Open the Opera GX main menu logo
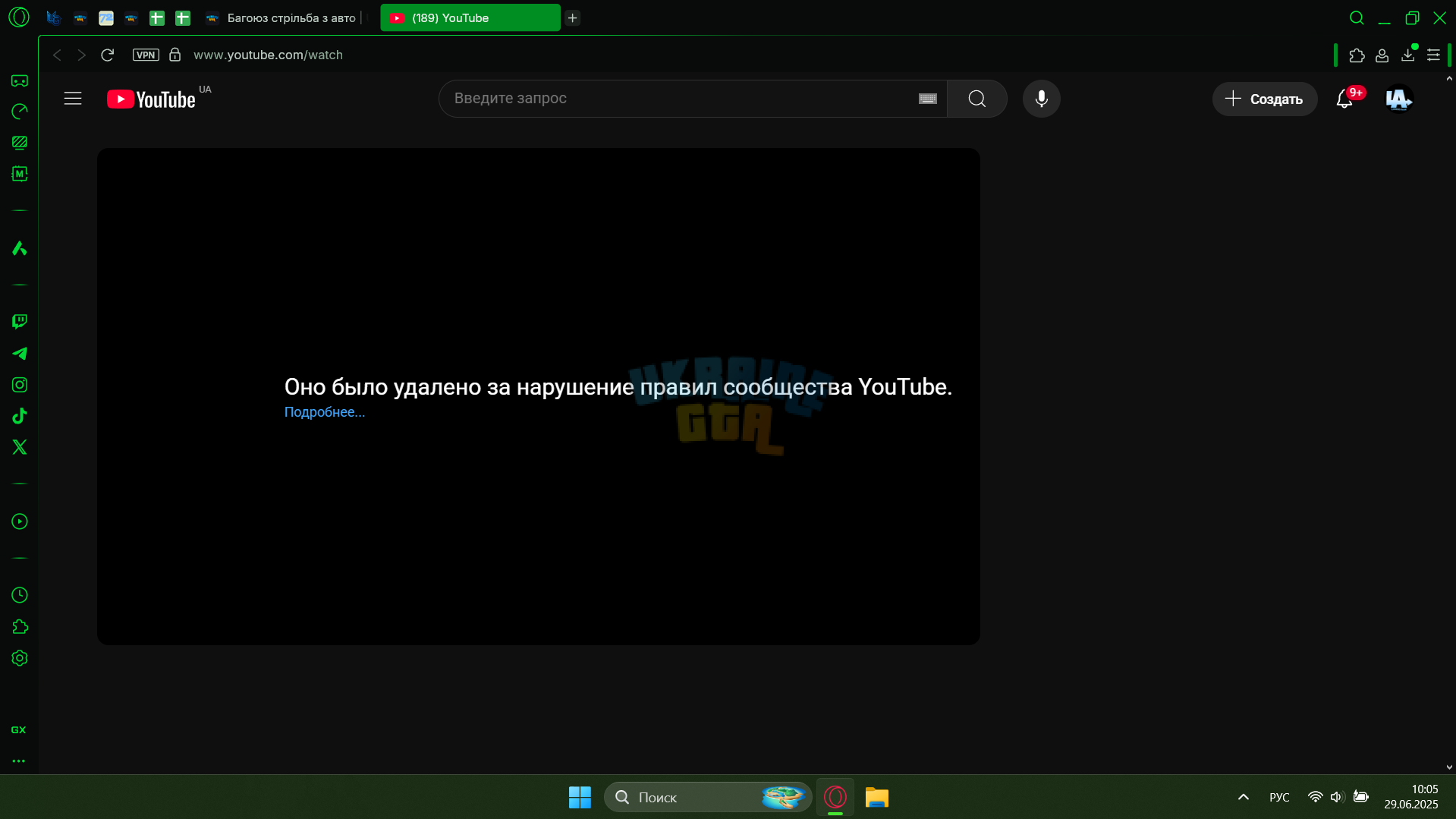This screenshot has height=819, width=1456. tap(19, 17)
